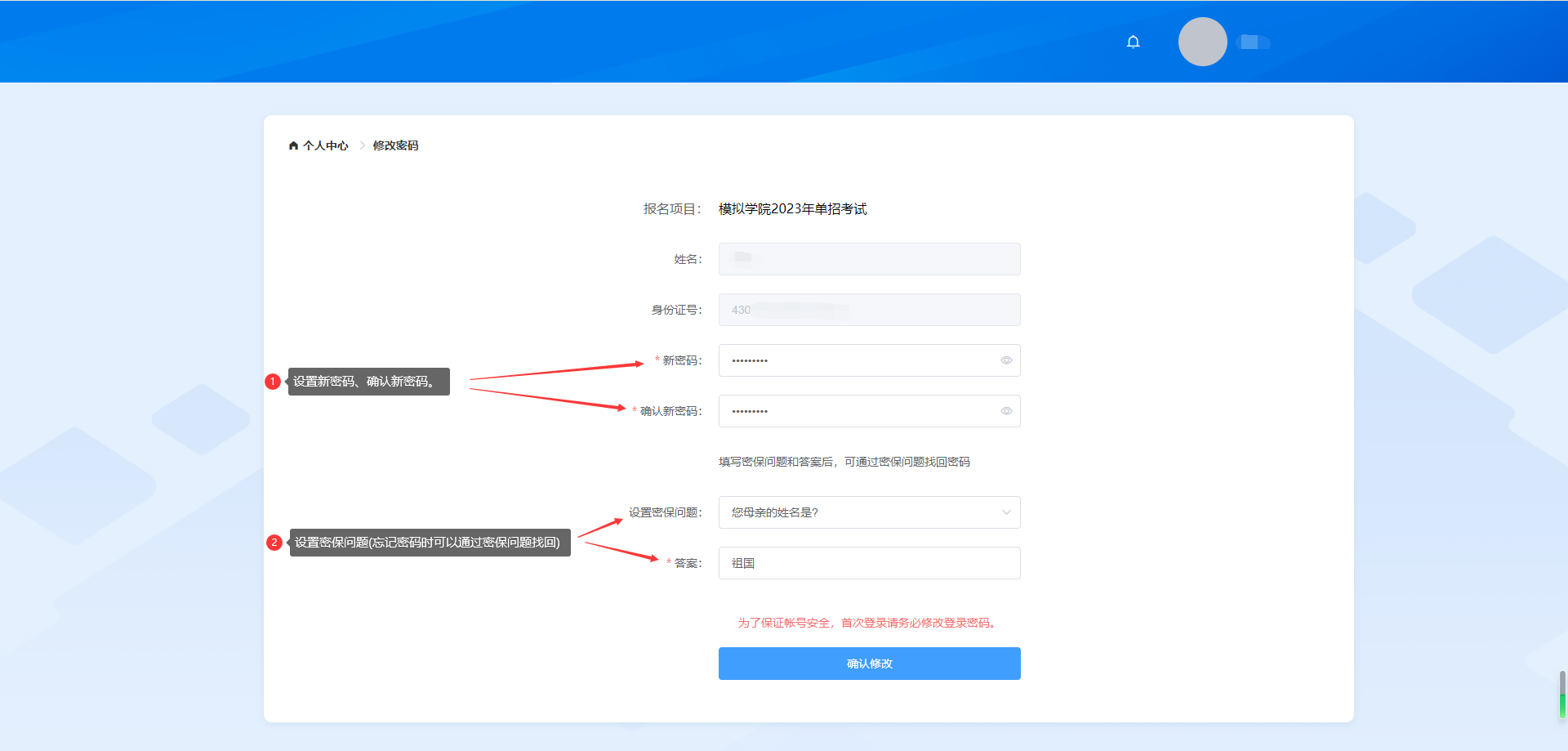Viewport: 1568px width, 751px height.
Task: Navigate to 个人中心 via breadcrumb
Action: tap(324, 145)
